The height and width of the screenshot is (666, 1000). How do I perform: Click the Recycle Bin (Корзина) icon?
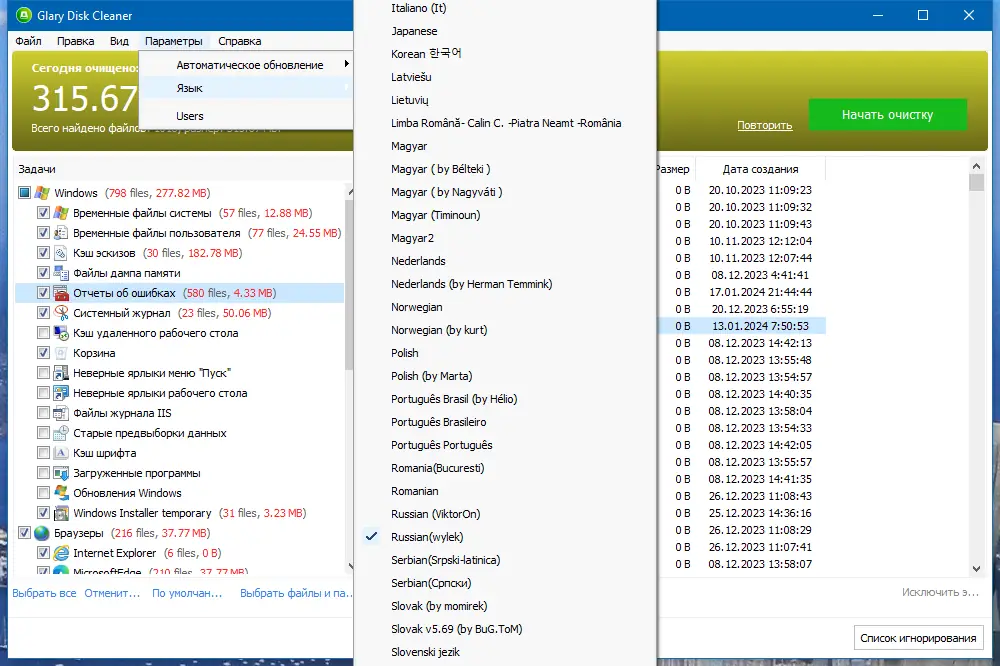(61, 353)
